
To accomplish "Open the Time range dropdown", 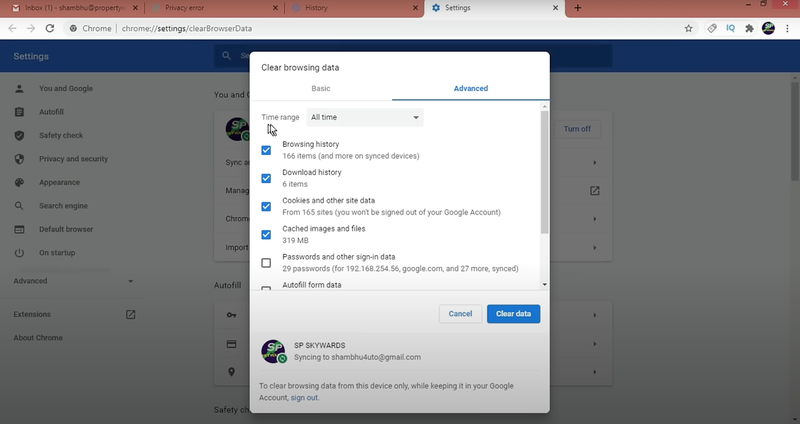I will 365,117.
